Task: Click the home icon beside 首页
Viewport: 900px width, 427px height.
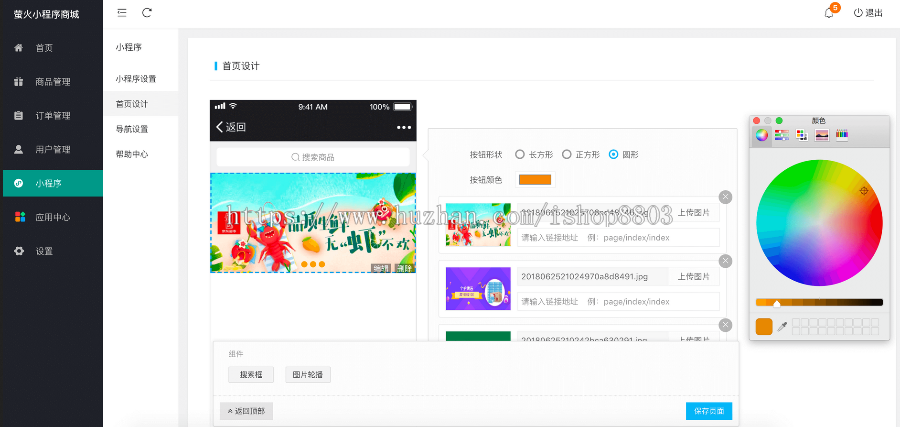Action: [19, 48]
